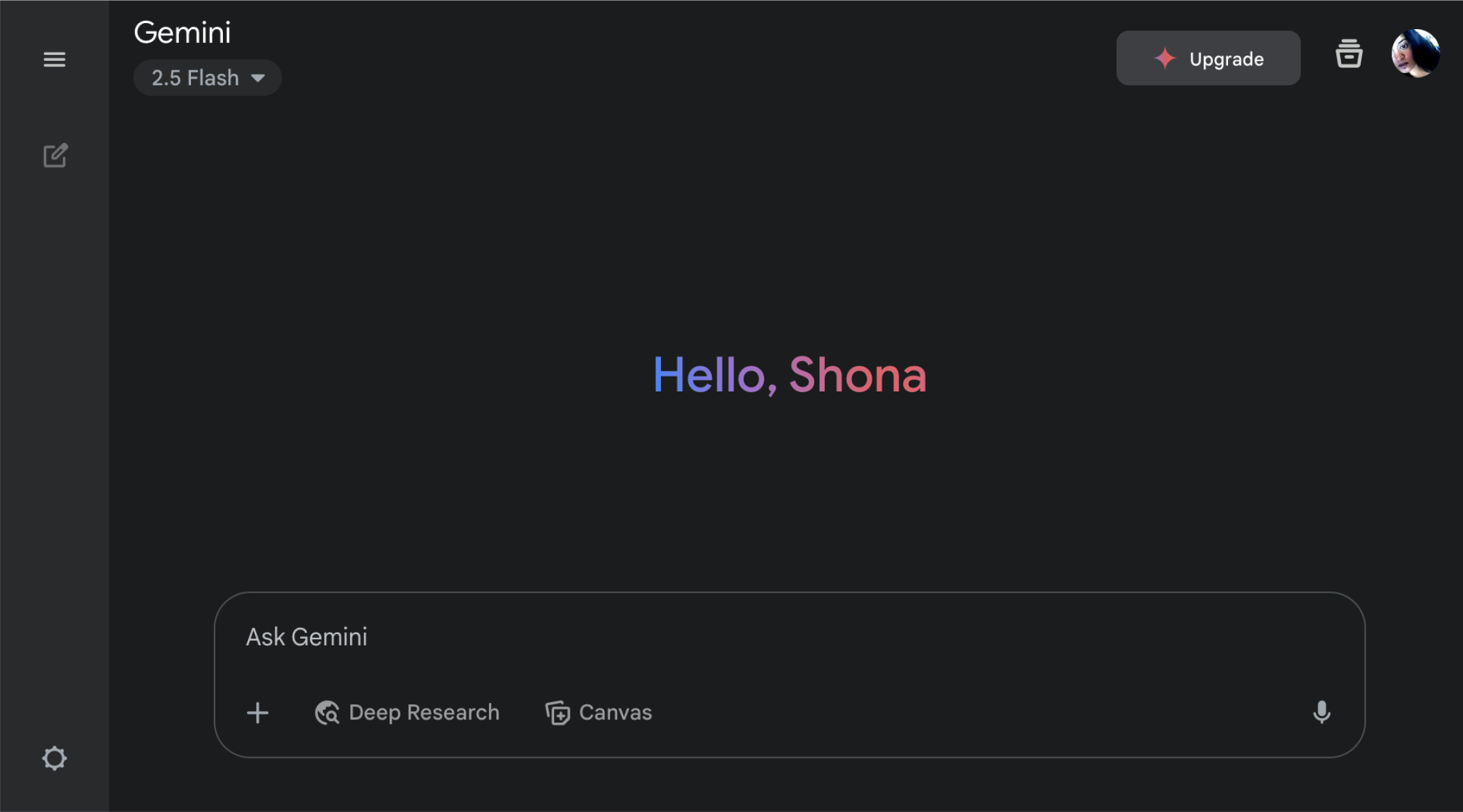Click the plus icon to add files

click(x=257, y=712)
